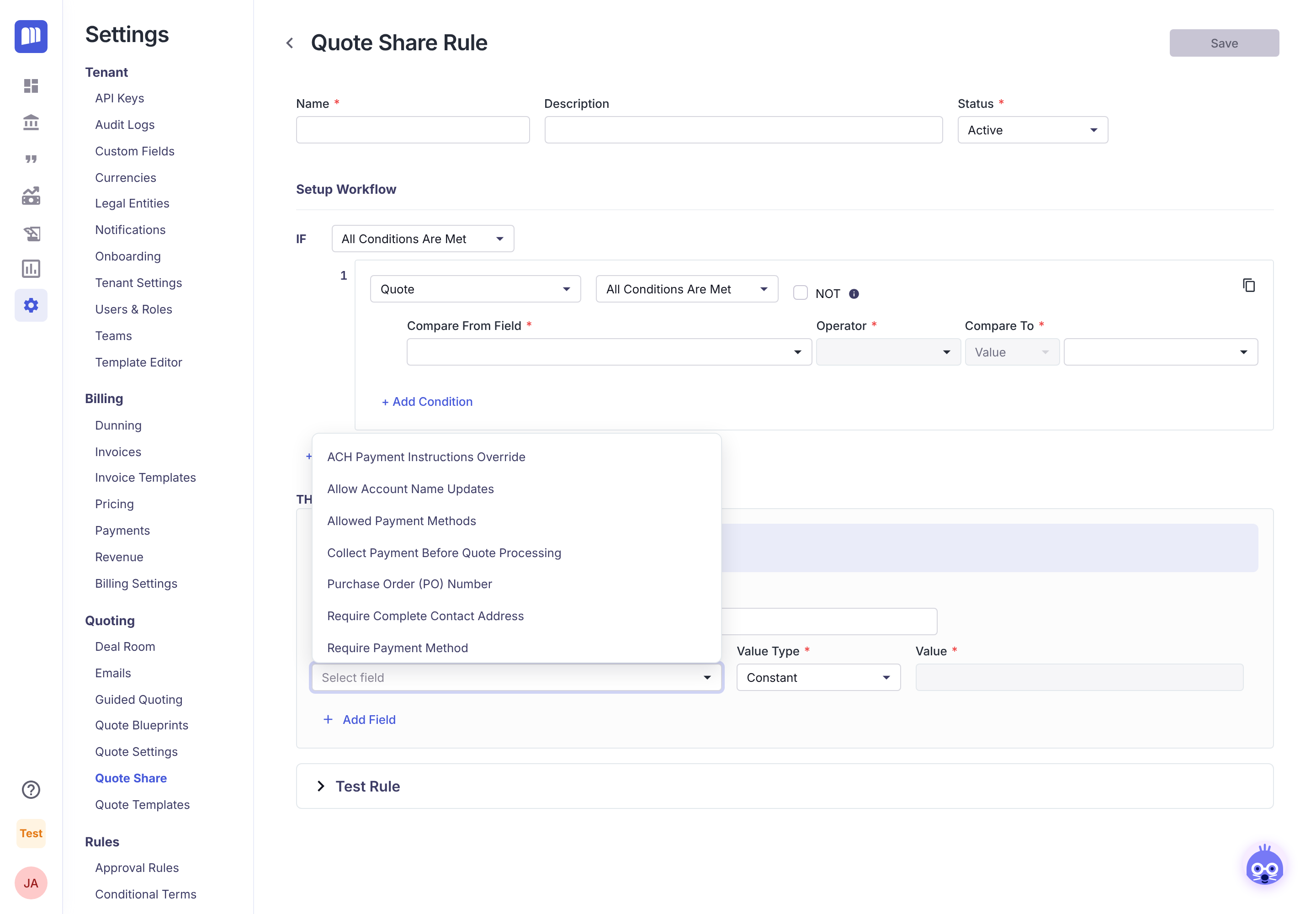The width and height of the screenshot is (1316, 914).
Task: Open Quote Settings in the sidebar
Action: (x=136, y=752)
